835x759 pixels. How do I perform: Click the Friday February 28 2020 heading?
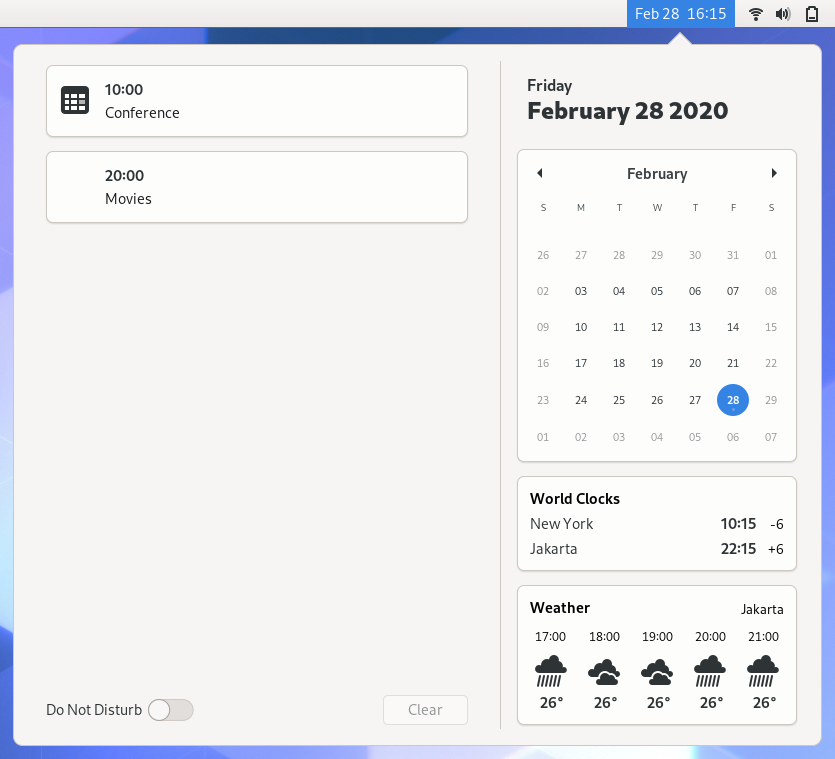(x=627, y=100)
